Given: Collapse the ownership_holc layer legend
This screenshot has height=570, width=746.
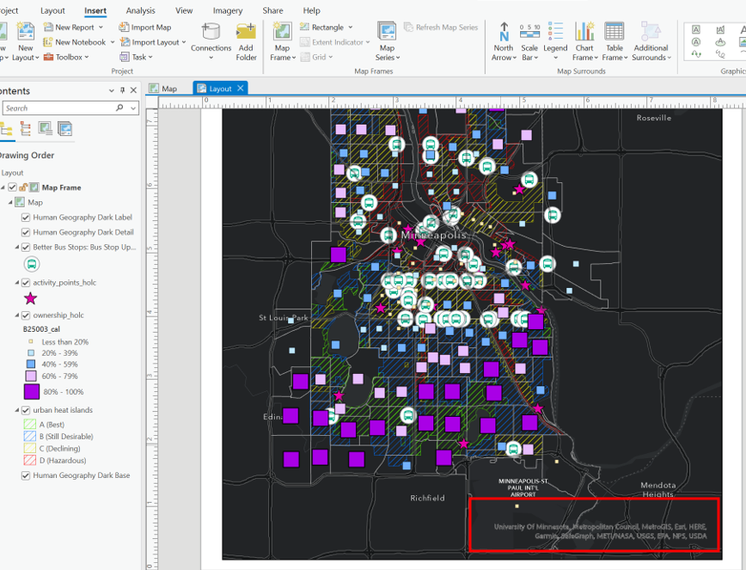Looking at the screenshot, I should (x=18, y=315).
